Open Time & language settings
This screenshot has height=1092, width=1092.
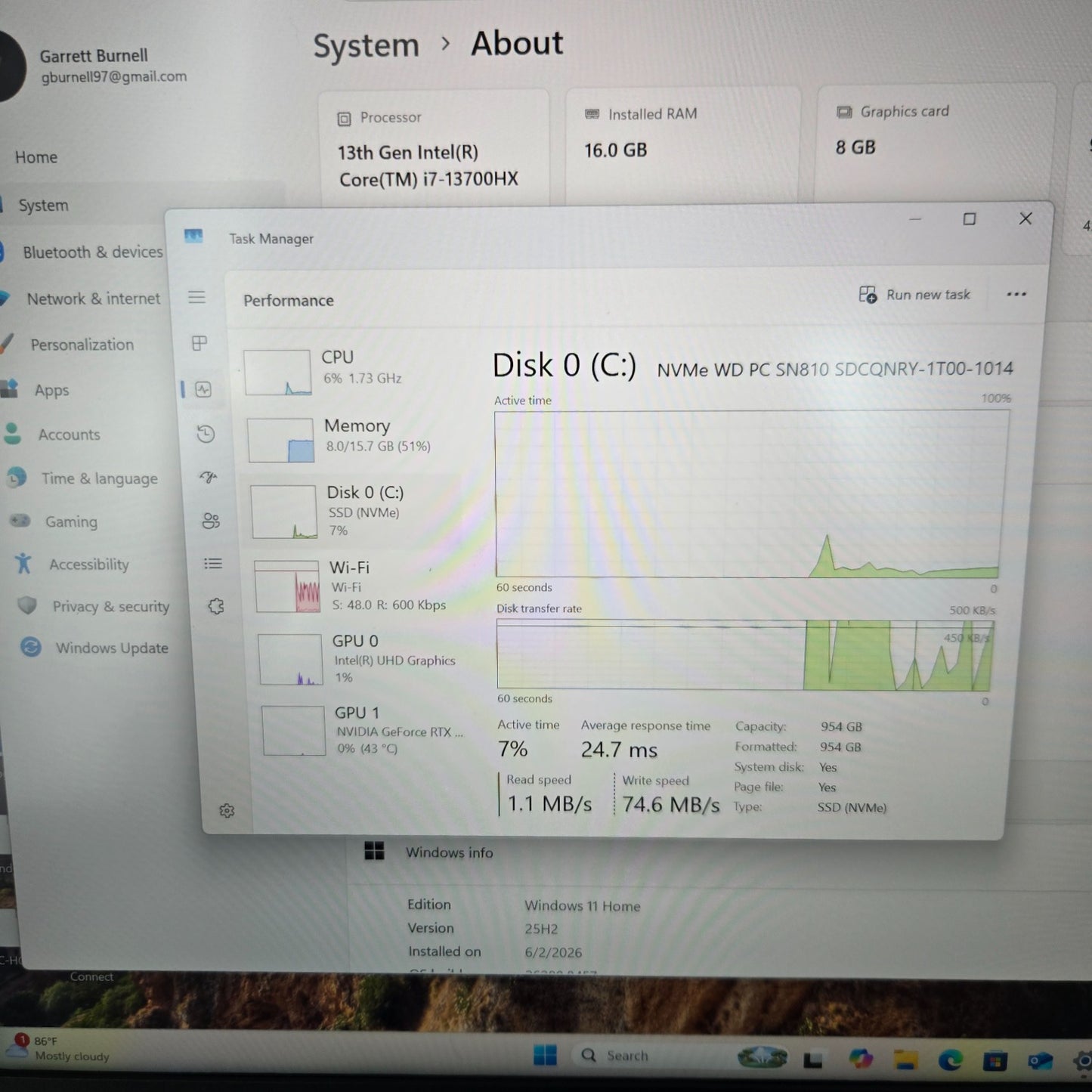click(99, 478)
